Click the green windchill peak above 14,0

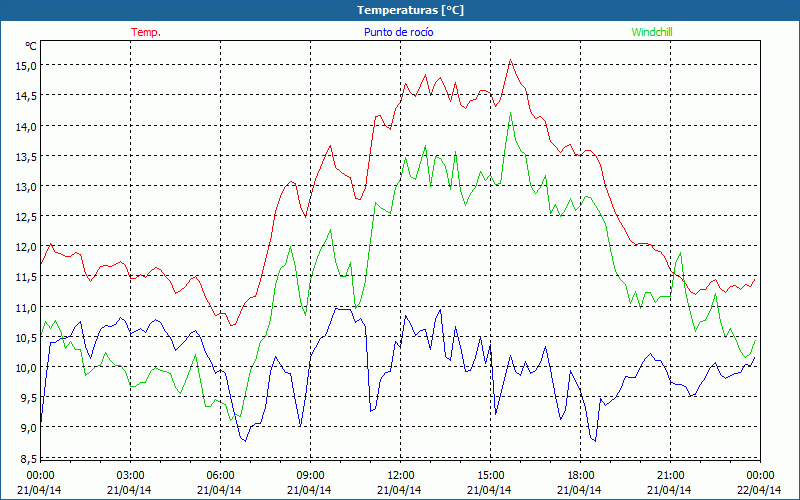pos(510,114)
